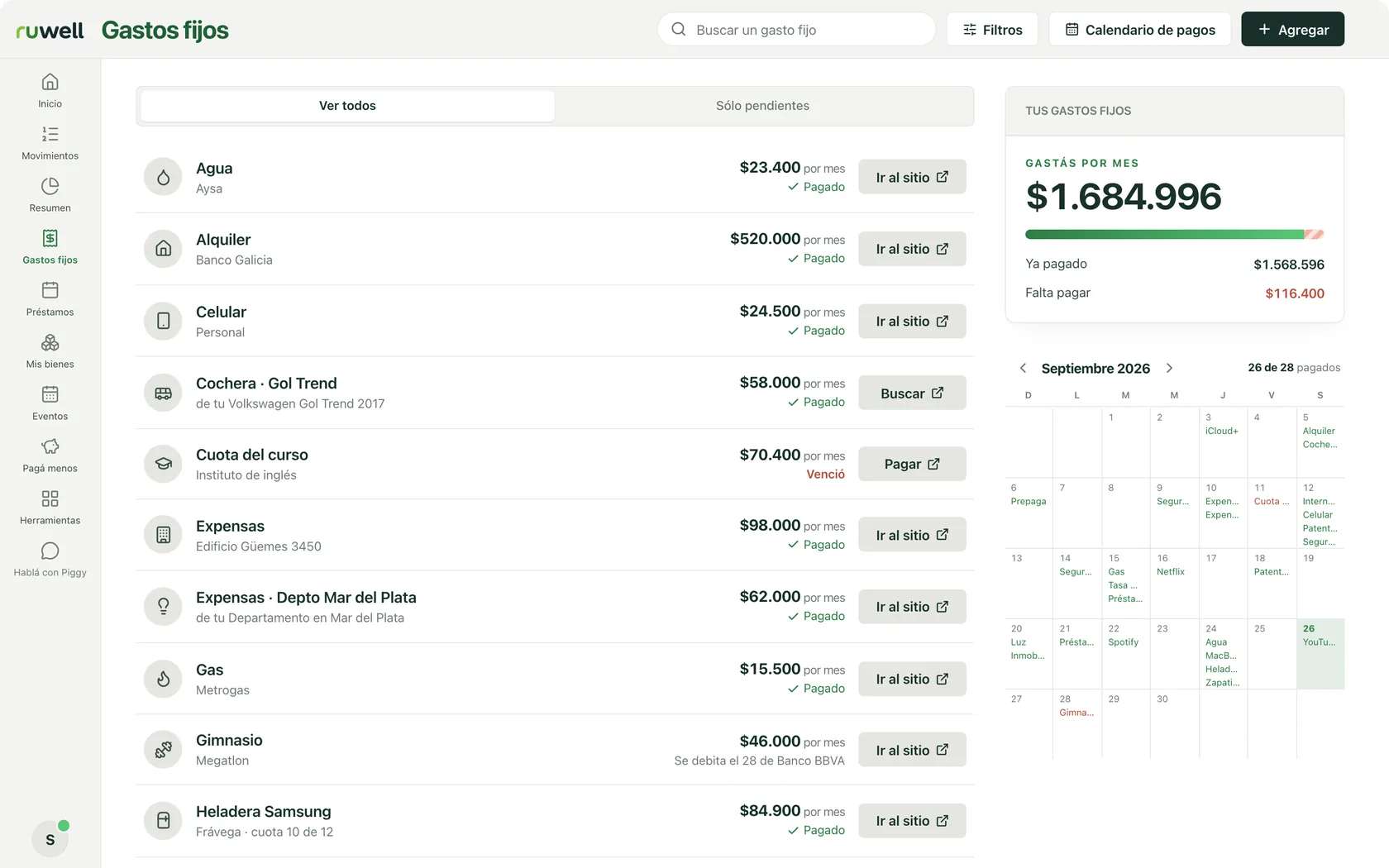Click Spotify entry on day 22
Viewport: 1389px width, 868px height.
1123,642
